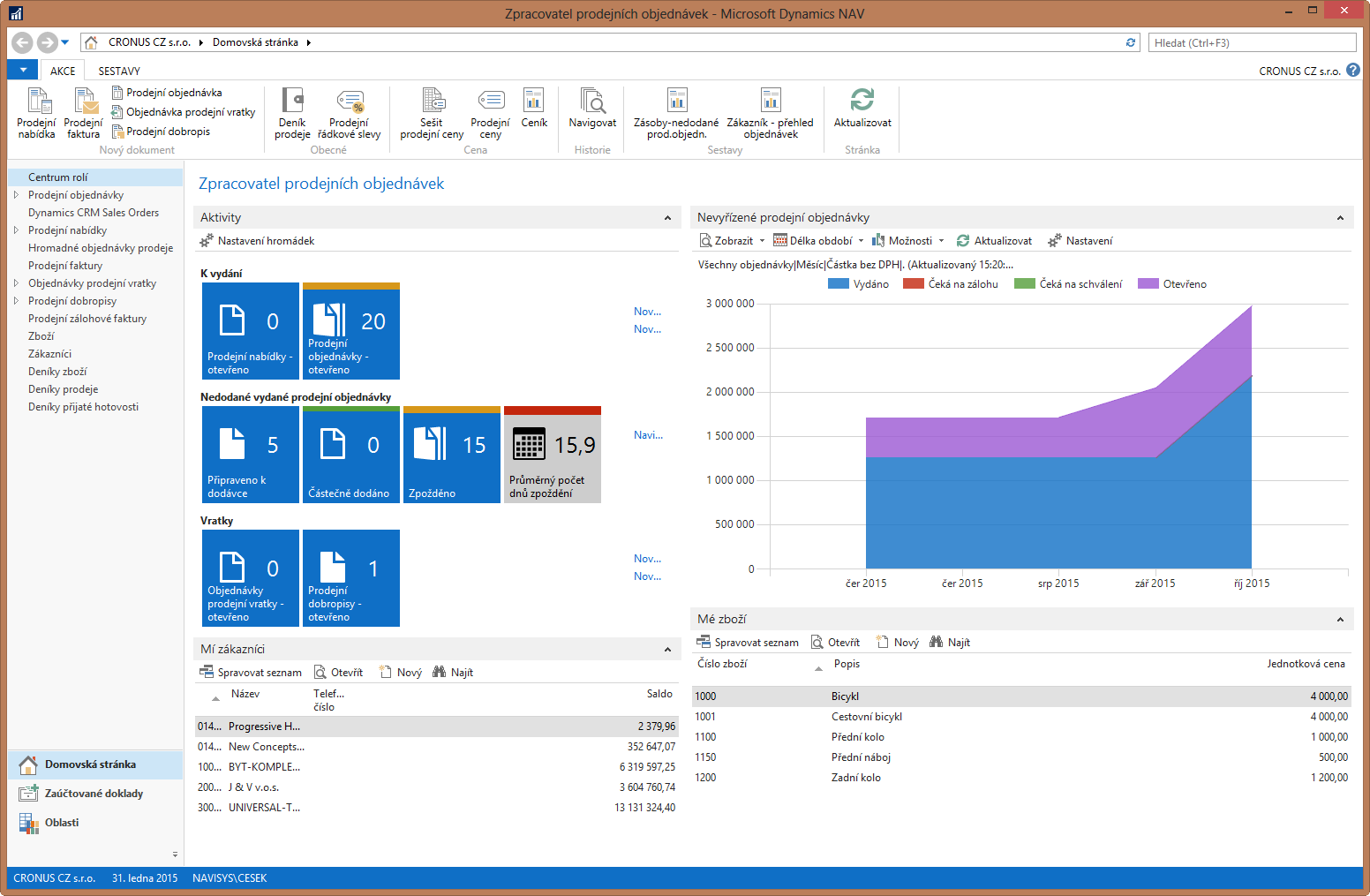Open Objednávky prodejní vratky - otevřeno tile
Screen dimensions: 1370x896
pyautogui.click(x=251, y=578)
